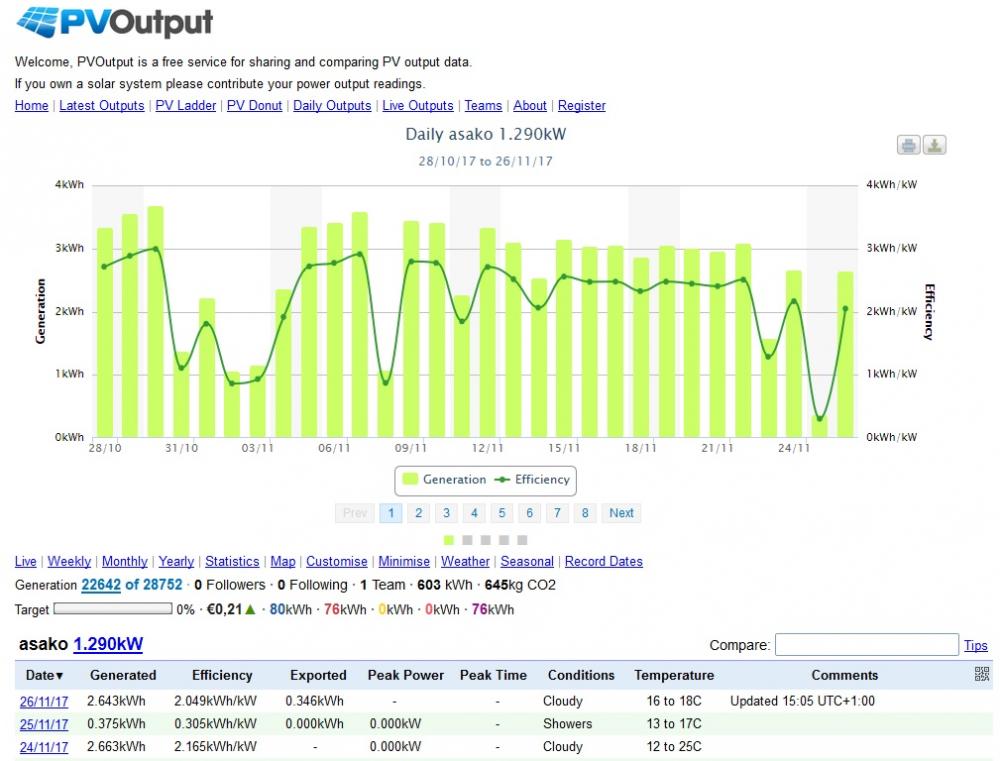
Task: Open the Register page
Action: click(582, 105)
